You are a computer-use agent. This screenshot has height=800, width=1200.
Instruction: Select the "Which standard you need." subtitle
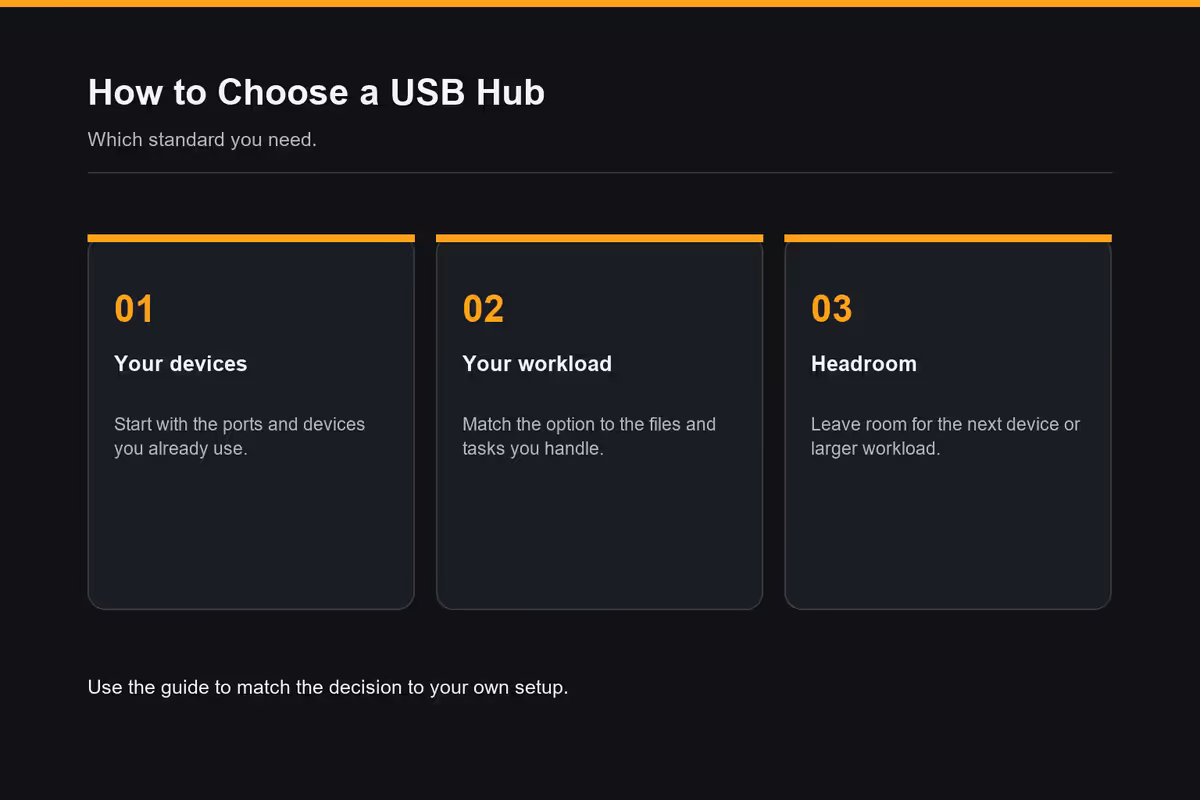click(x=202, y=140)
